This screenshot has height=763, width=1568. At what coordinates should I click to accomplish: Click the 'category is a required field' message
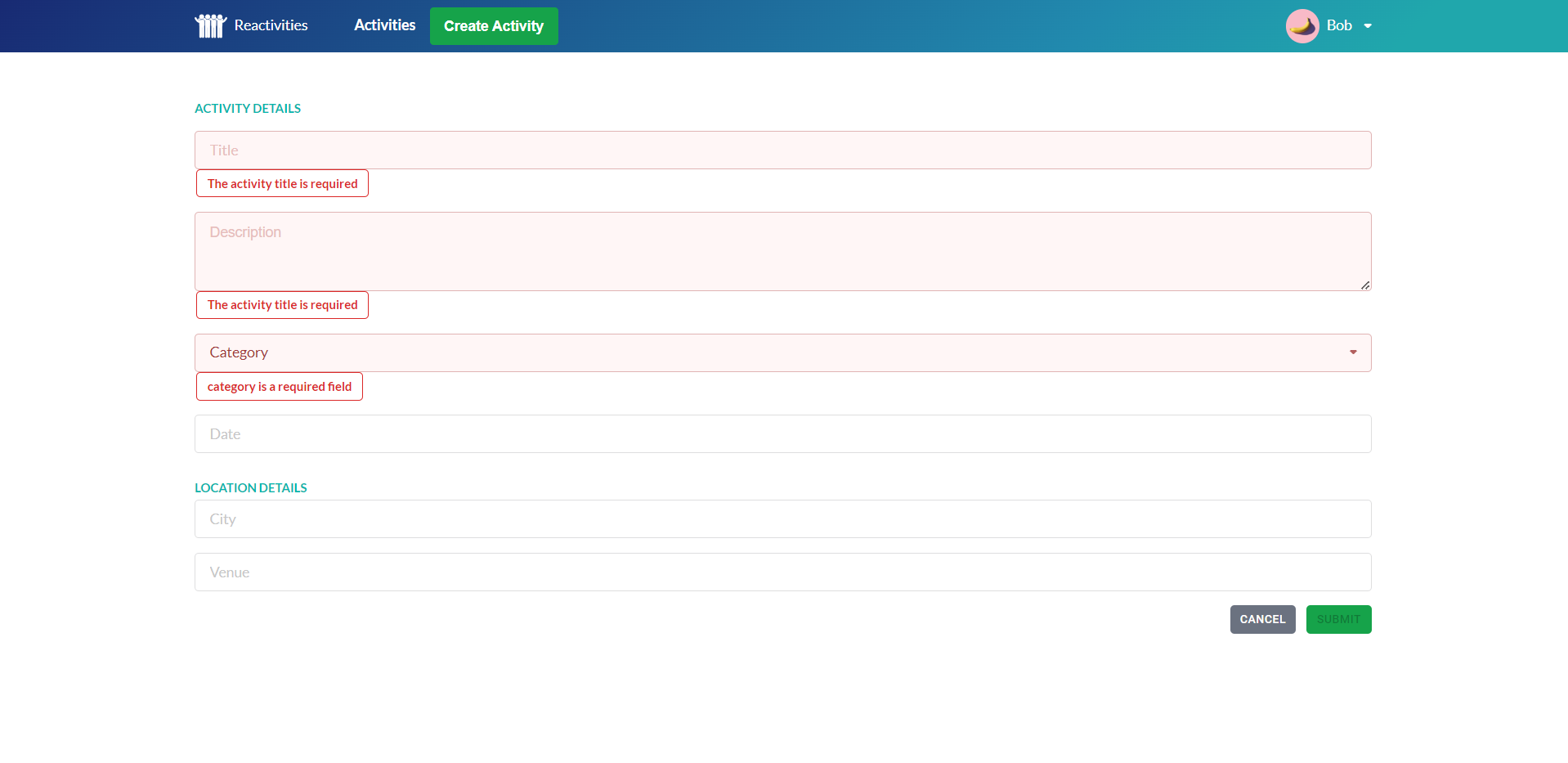pos(279,387)
